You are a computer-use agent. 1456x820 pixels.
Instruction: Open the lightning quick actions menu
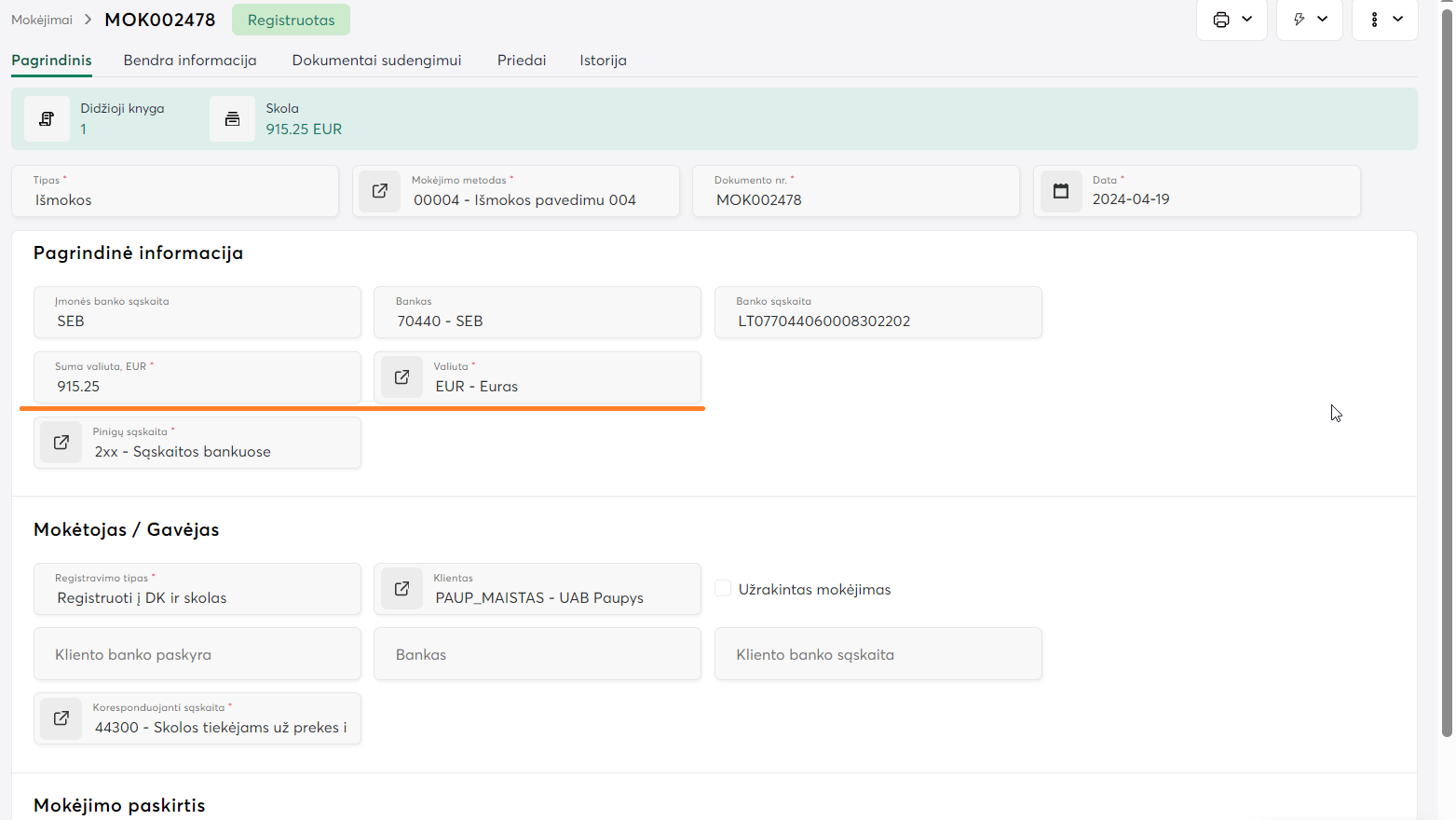point(1300,20)
